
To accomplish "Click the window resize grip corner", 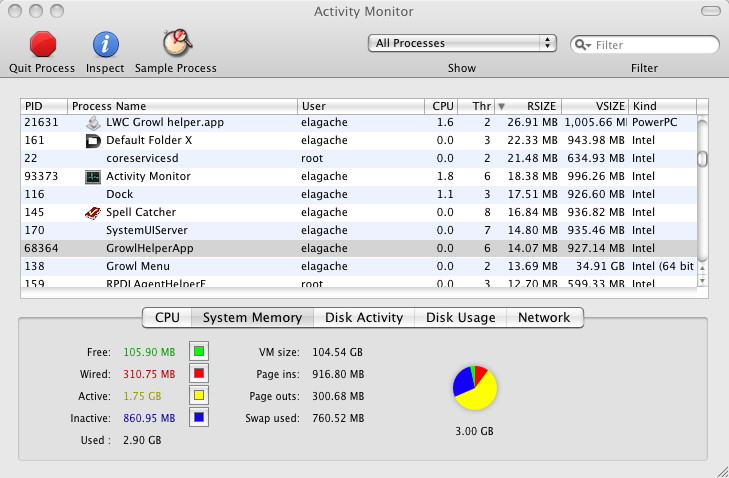I will click(x=721, y=471).
